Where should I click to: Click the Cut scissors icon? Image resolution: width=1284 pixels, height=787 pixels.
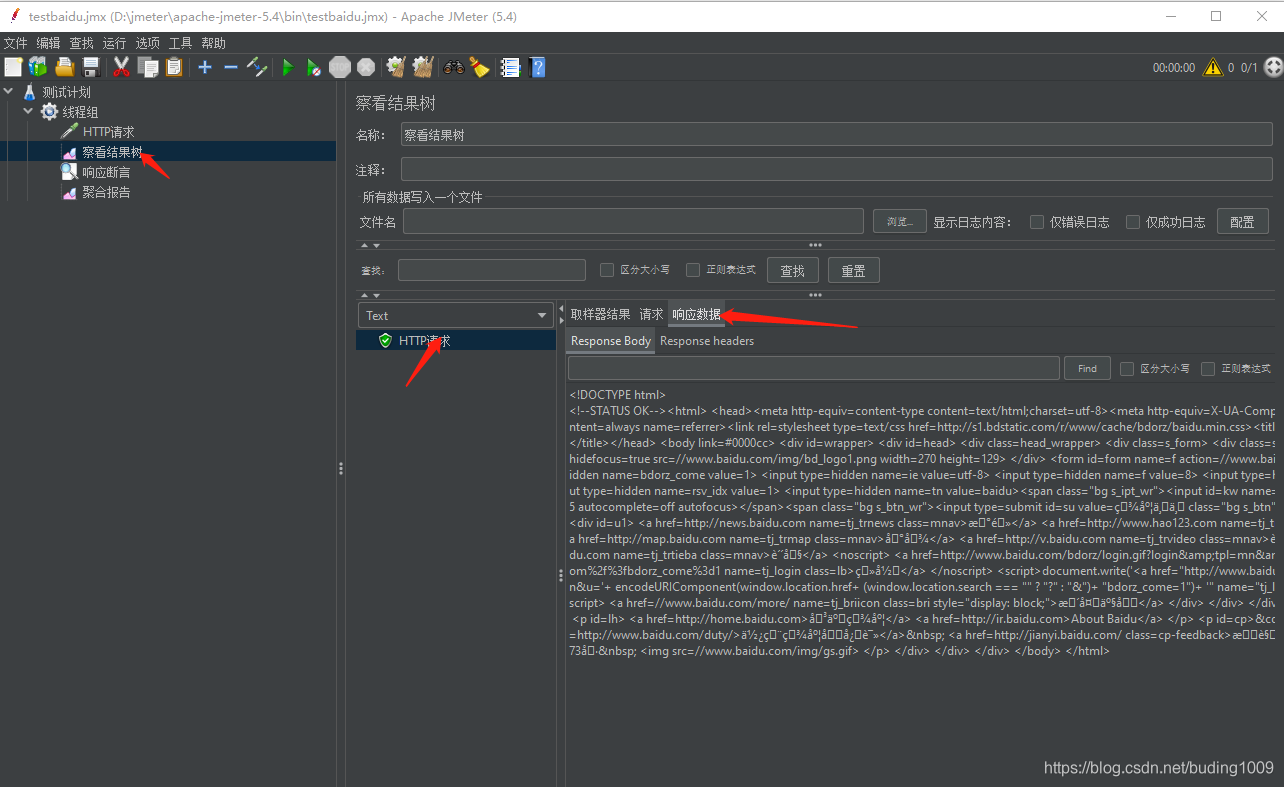pos(122,67)
